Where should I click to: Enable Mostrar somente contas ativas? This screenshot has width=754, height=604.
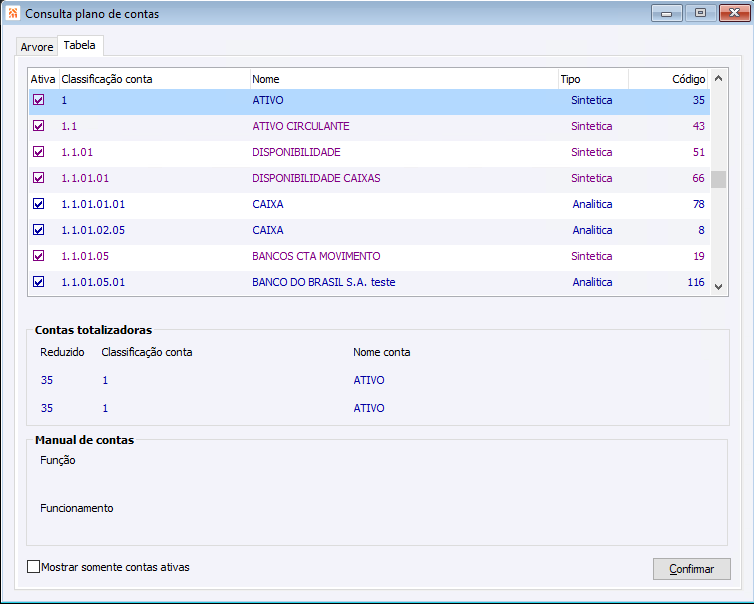click(x=33, y=566)
